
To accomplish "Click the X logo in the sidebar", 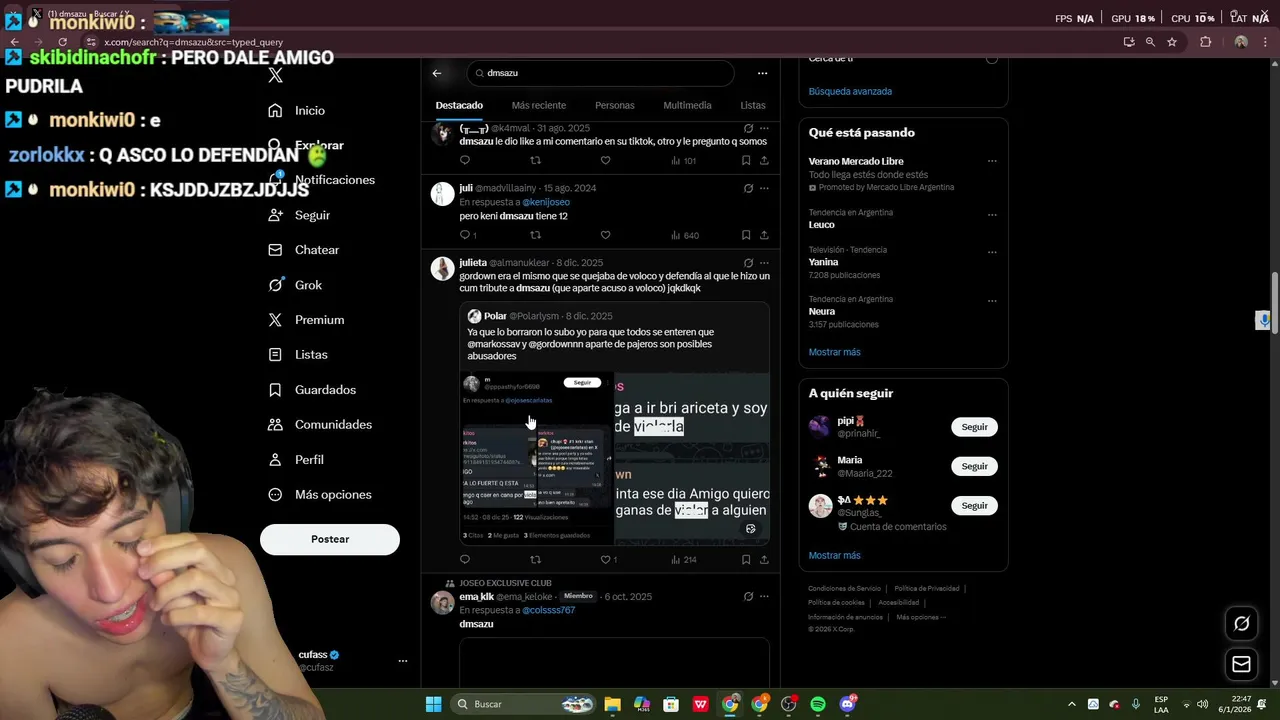I will point(276,76).
